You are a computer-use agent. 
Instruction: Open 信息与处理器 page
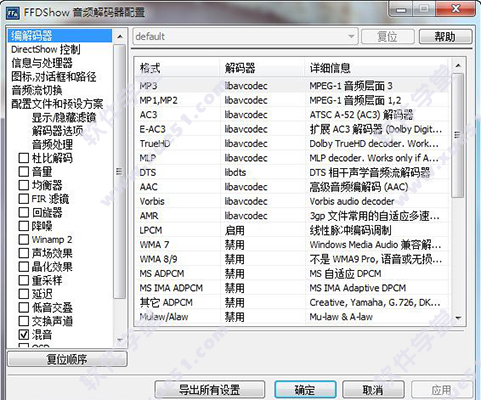click(x=42, y=63)
